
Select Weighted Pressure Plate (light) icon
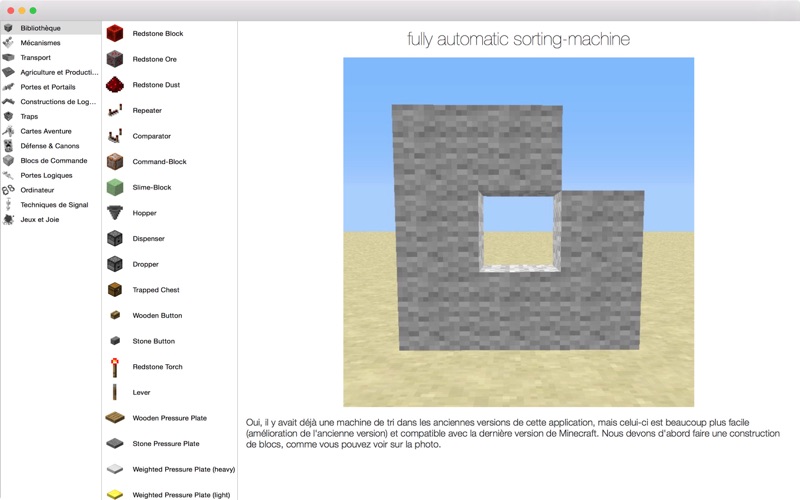click(x=115, y=494)
